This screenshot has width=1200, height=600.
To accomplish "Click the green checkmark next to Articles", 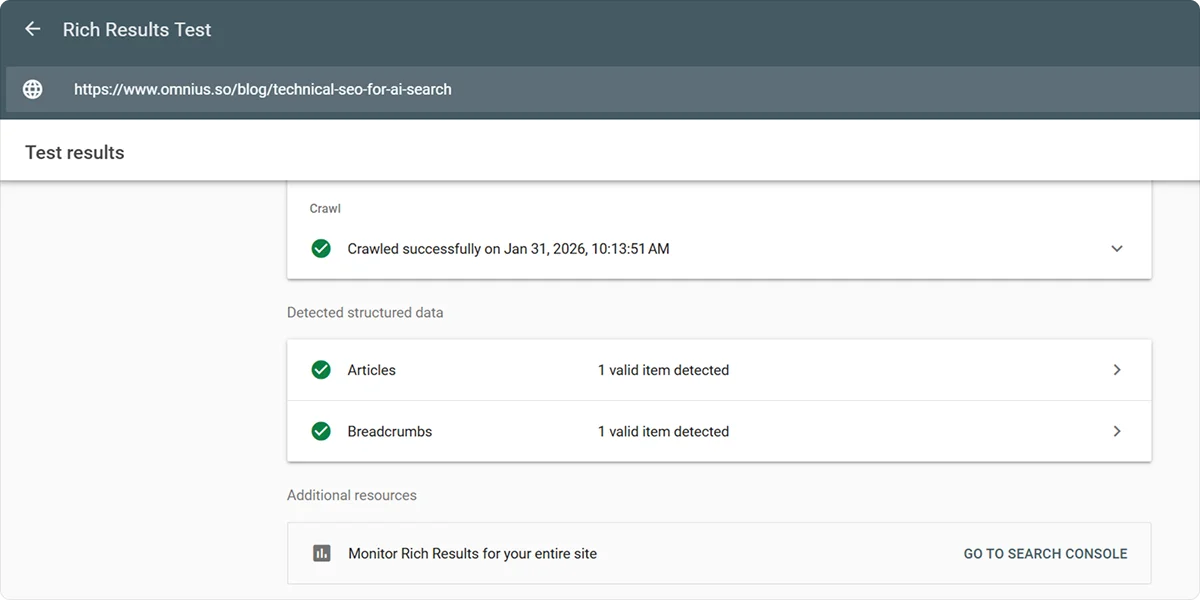I will tap(321, 370).
